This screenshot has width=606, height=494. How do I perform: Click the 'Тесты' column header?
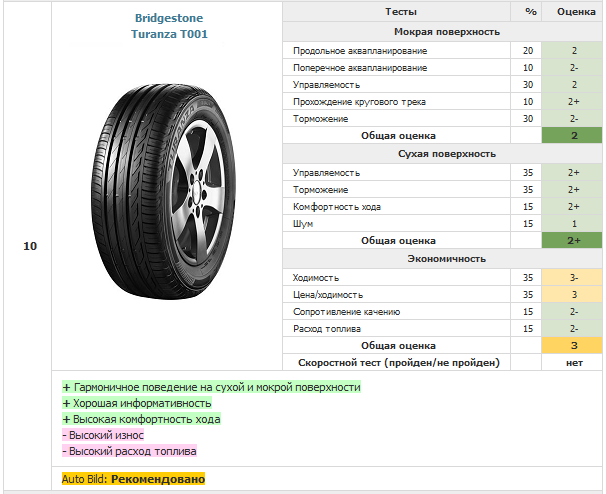[x=401, y=12]
